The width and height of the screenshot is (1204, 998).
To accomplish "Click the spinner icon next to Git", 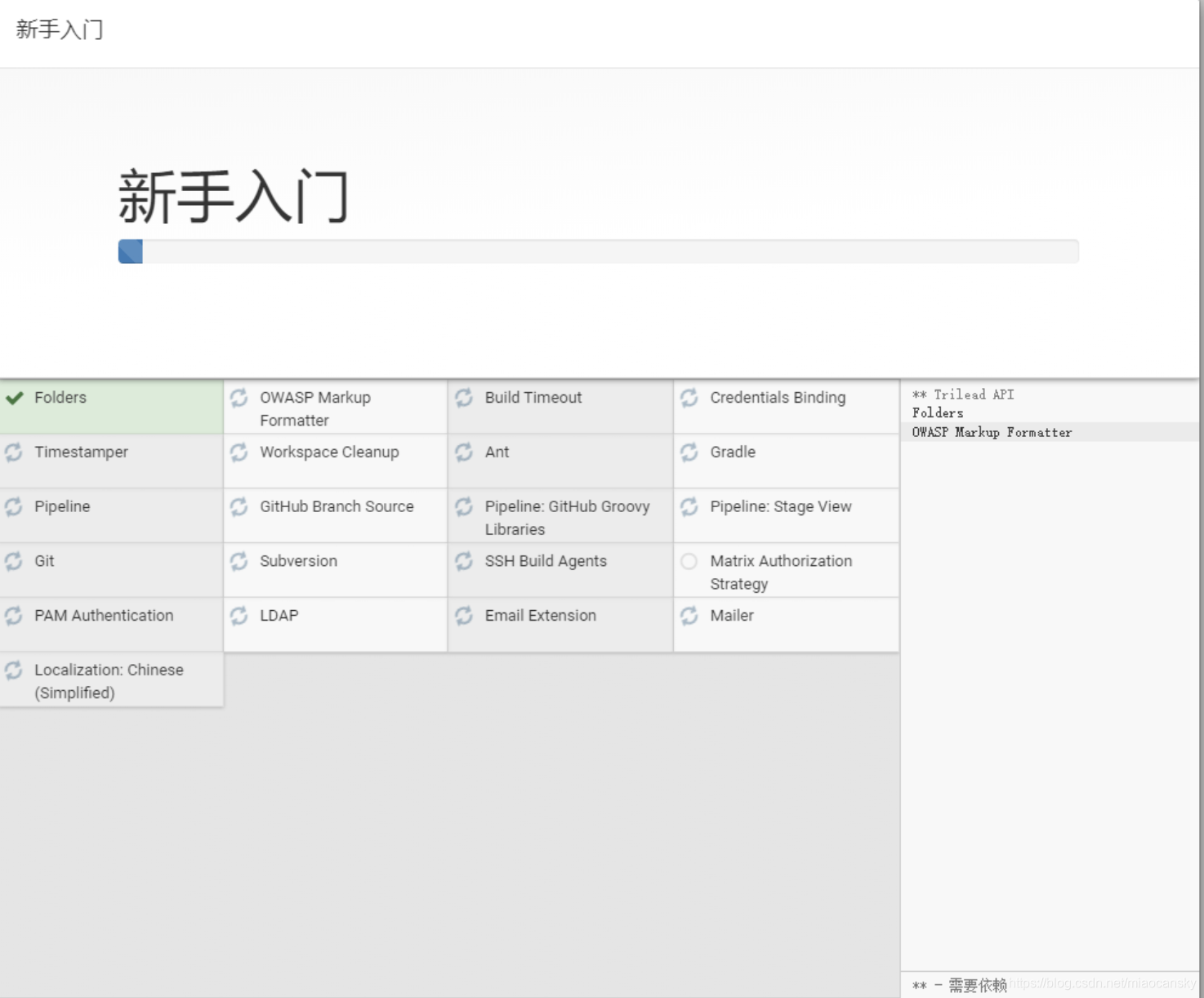I will [x=14, y=561].
